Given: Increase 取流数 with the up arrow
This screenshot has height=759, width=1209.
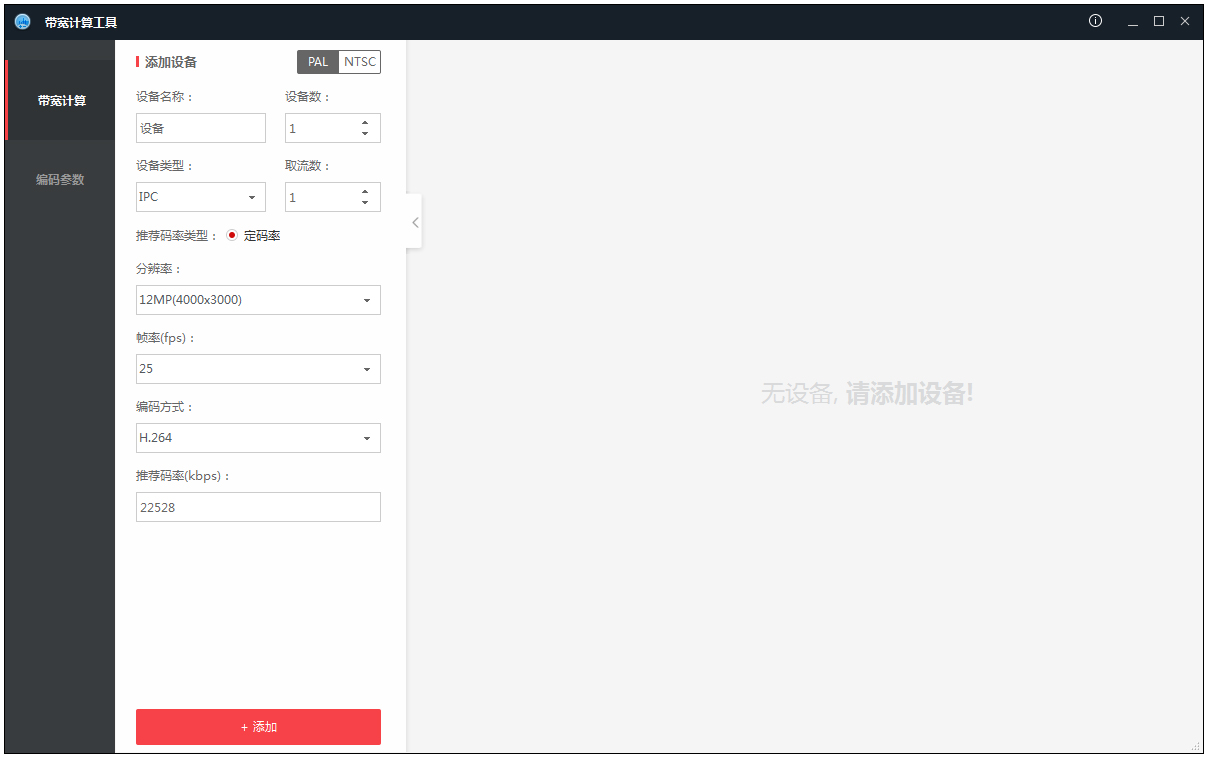Looking at the screenshot, I should pos(365,191).
